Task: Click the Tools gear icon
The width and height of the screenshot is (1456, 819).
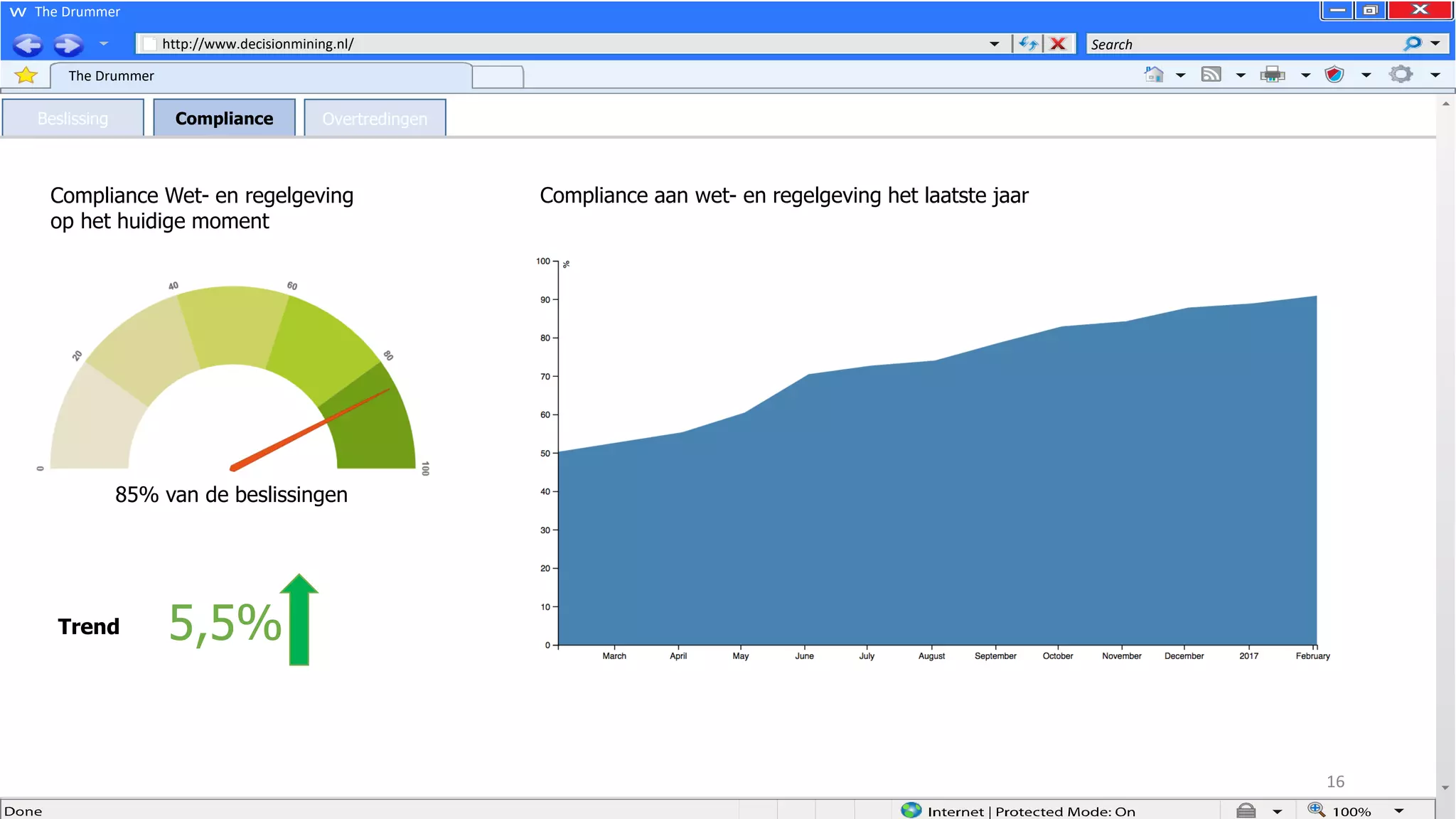Action: pos(1401,74)
